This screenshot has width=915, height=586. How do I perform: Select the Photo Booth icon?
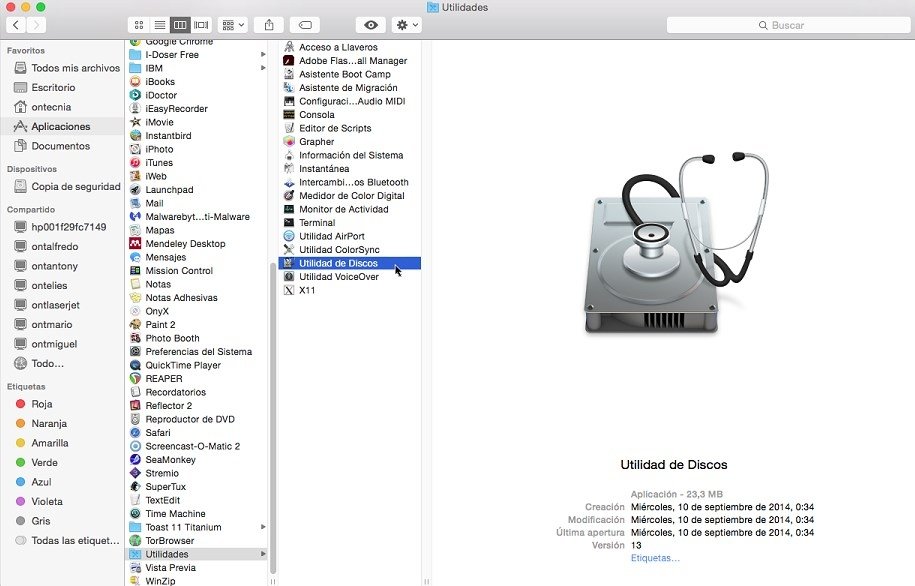pyautogui.click(x=135, y=338)
